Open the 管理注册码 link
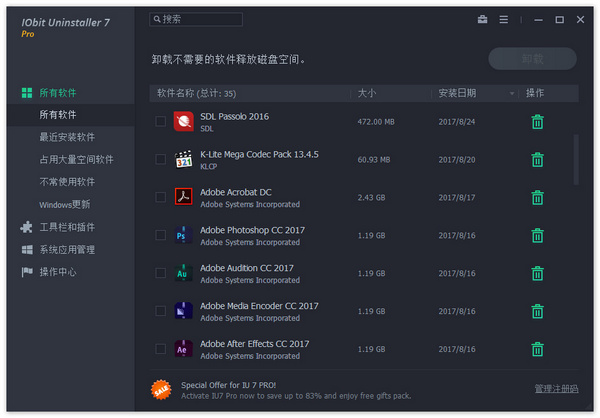The image size is (600, 418). pyautogui.click(x=556, y=389)
